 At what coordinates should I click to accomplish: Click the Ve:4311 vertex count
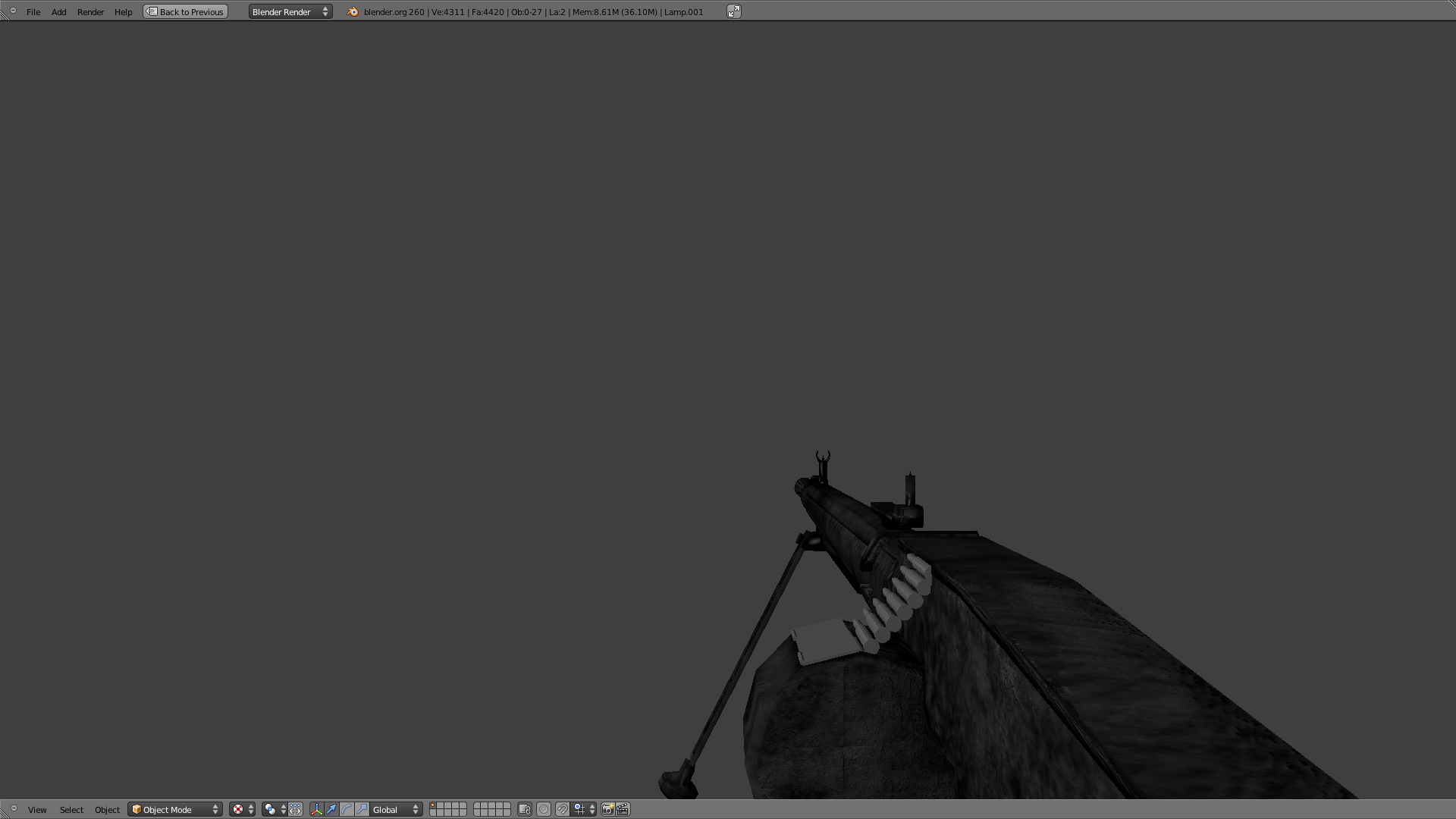coord(448,12)
